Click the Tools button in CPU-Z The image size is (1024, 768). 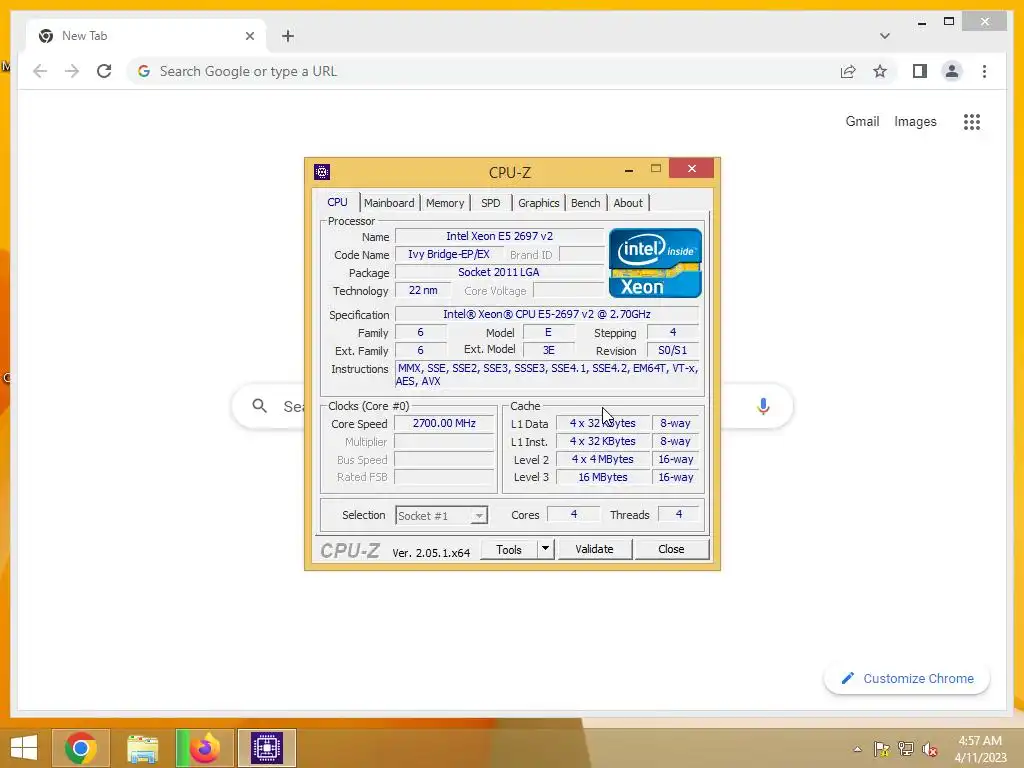coord(509,549)
